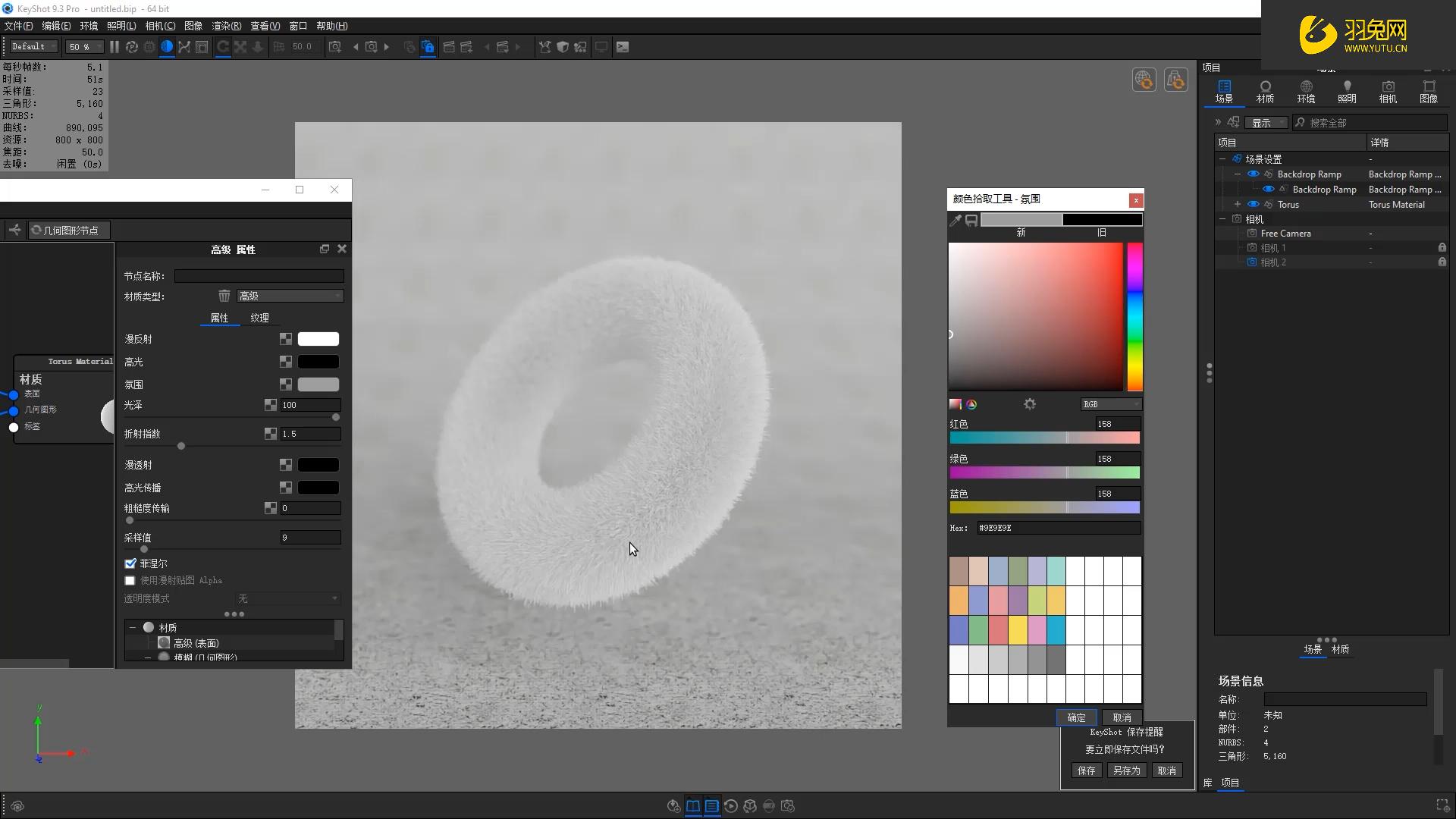
Task: Click the add camera toolbar icon
Action: (334, 47)
